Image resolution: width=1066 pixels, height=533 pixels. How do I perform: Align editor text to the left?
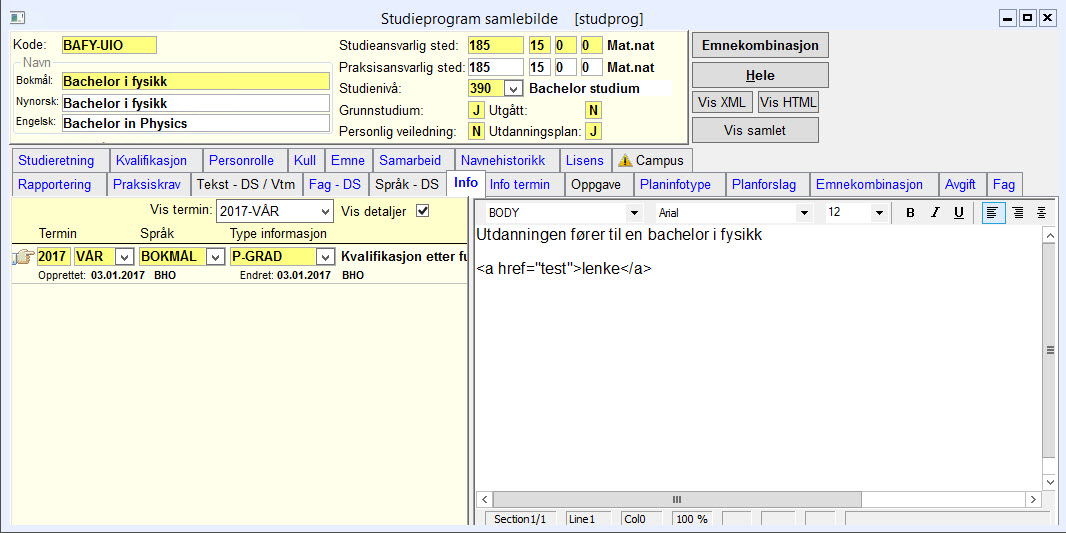pyautogui.click(x=994, y=213)
